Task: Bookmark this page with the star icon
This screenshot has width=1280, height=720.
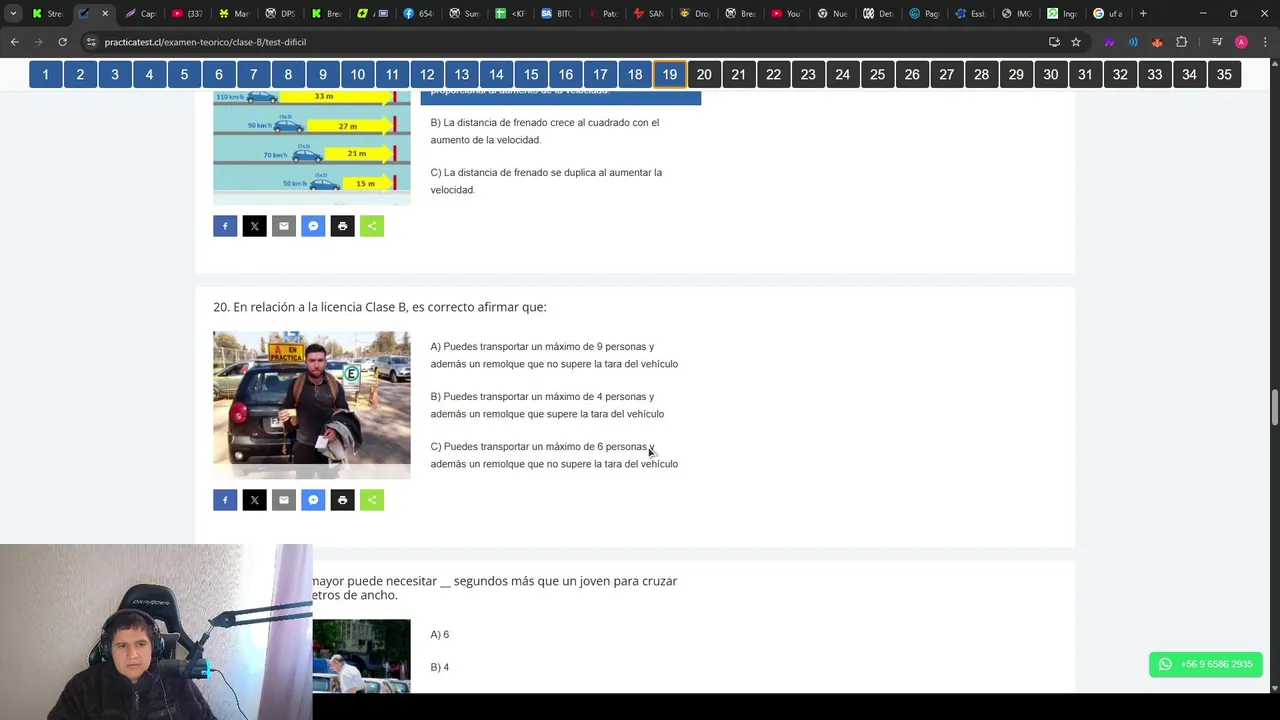Action: 1076,42
